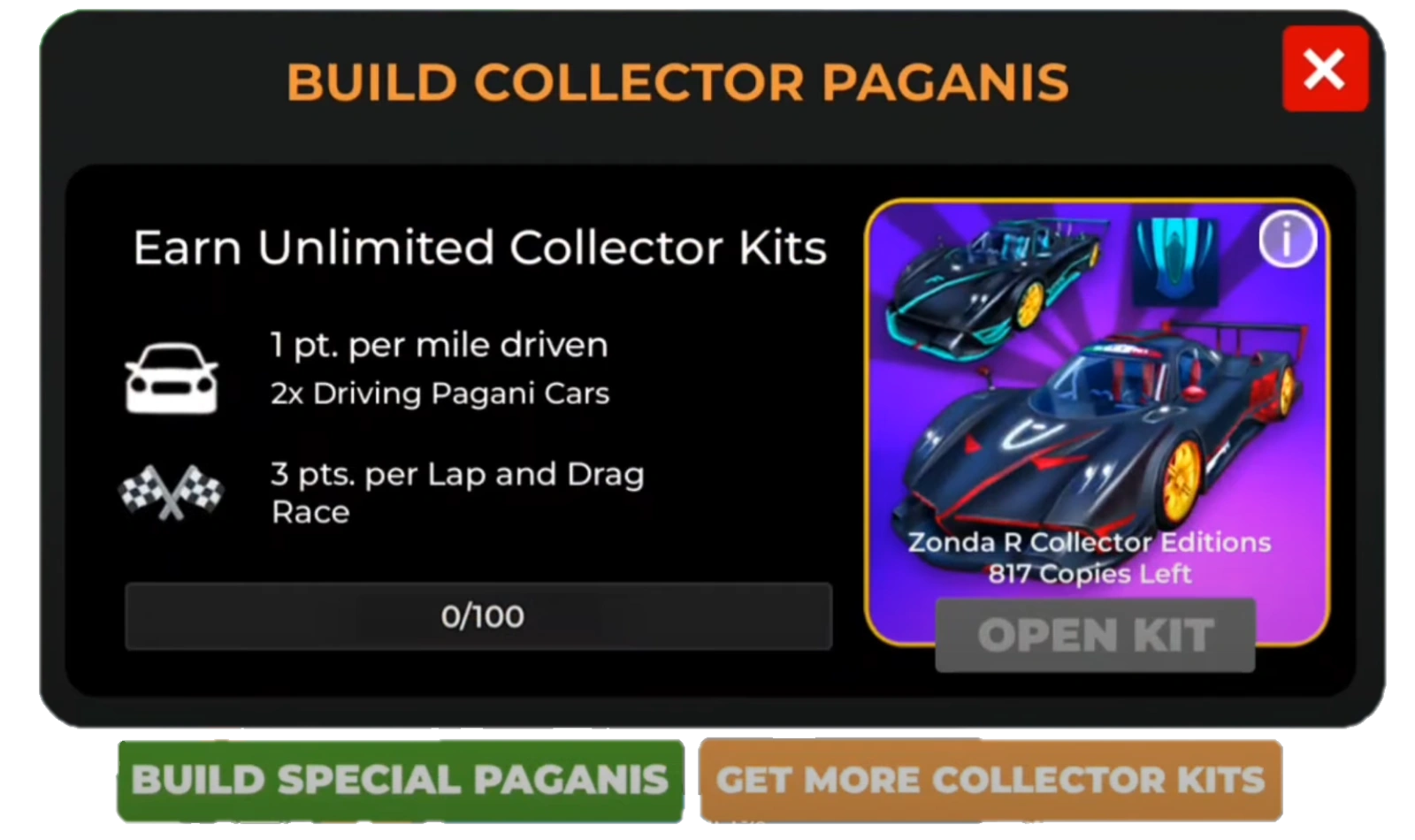The width and height of the screenshot is (1415, 840).
Task: Close the Build Collector Paganis dialog
Action: 1325,69
